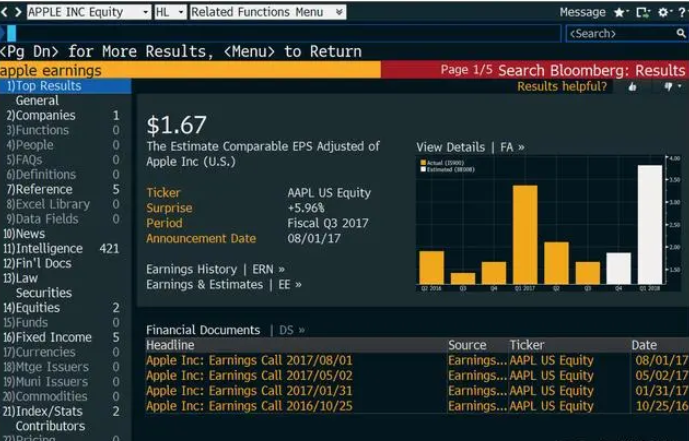Open the settings gear icon

(x=664, y=12)
